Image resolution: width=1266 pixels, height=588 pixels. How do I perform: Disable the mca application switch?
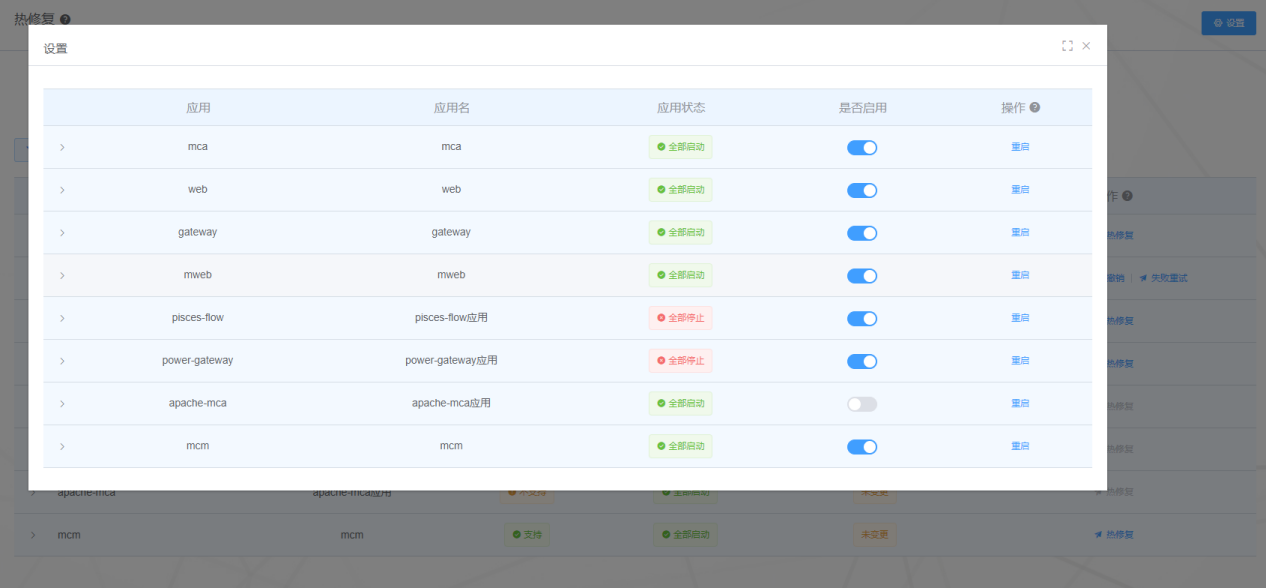pos(862,147)
